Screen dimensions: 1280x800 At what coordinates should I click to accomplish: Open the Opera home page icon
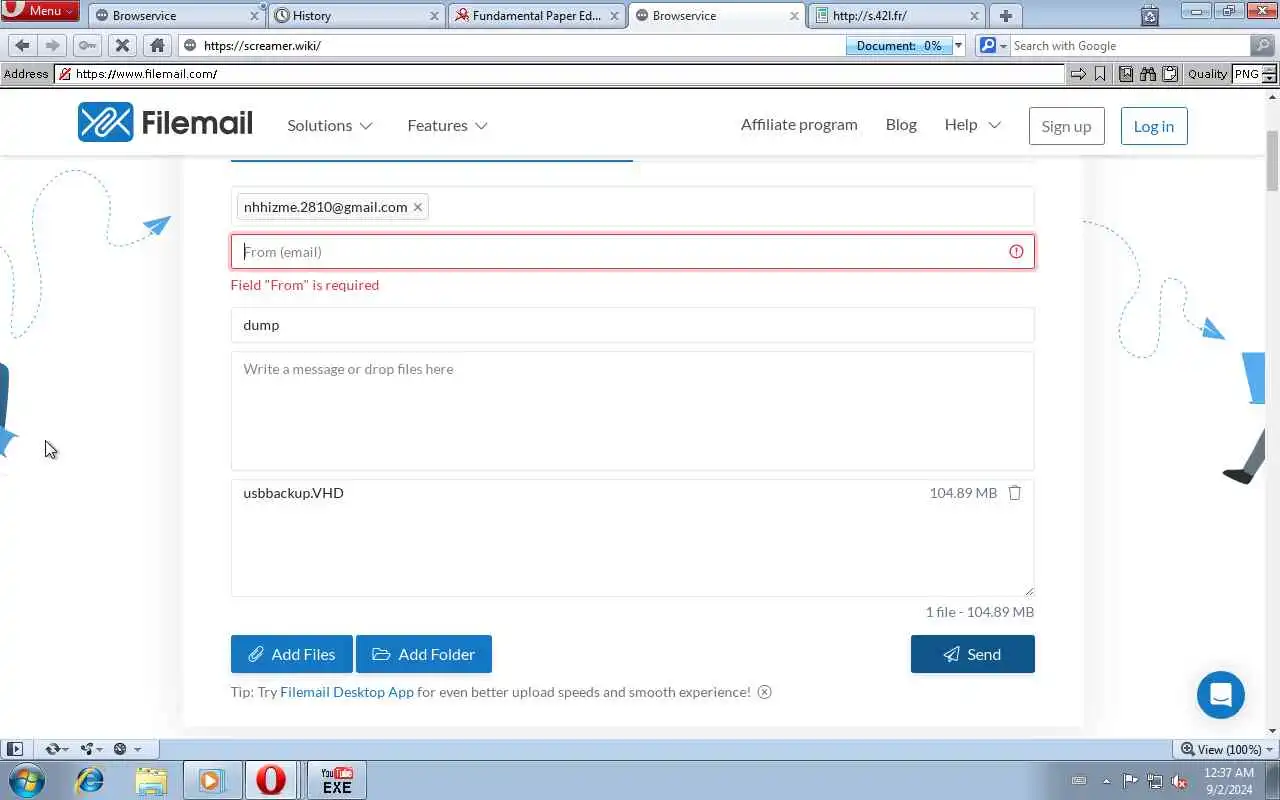tap(157, 45)
